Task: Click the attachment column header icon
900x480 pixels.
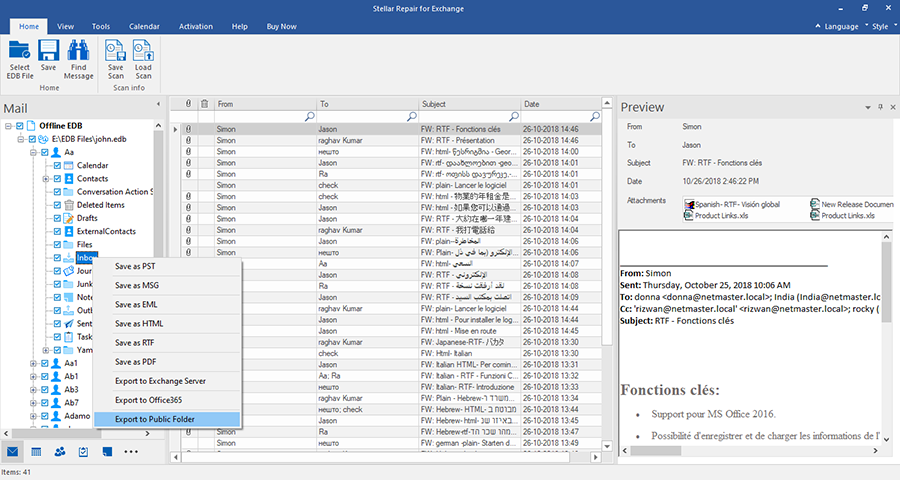Action: click(188, 104)
